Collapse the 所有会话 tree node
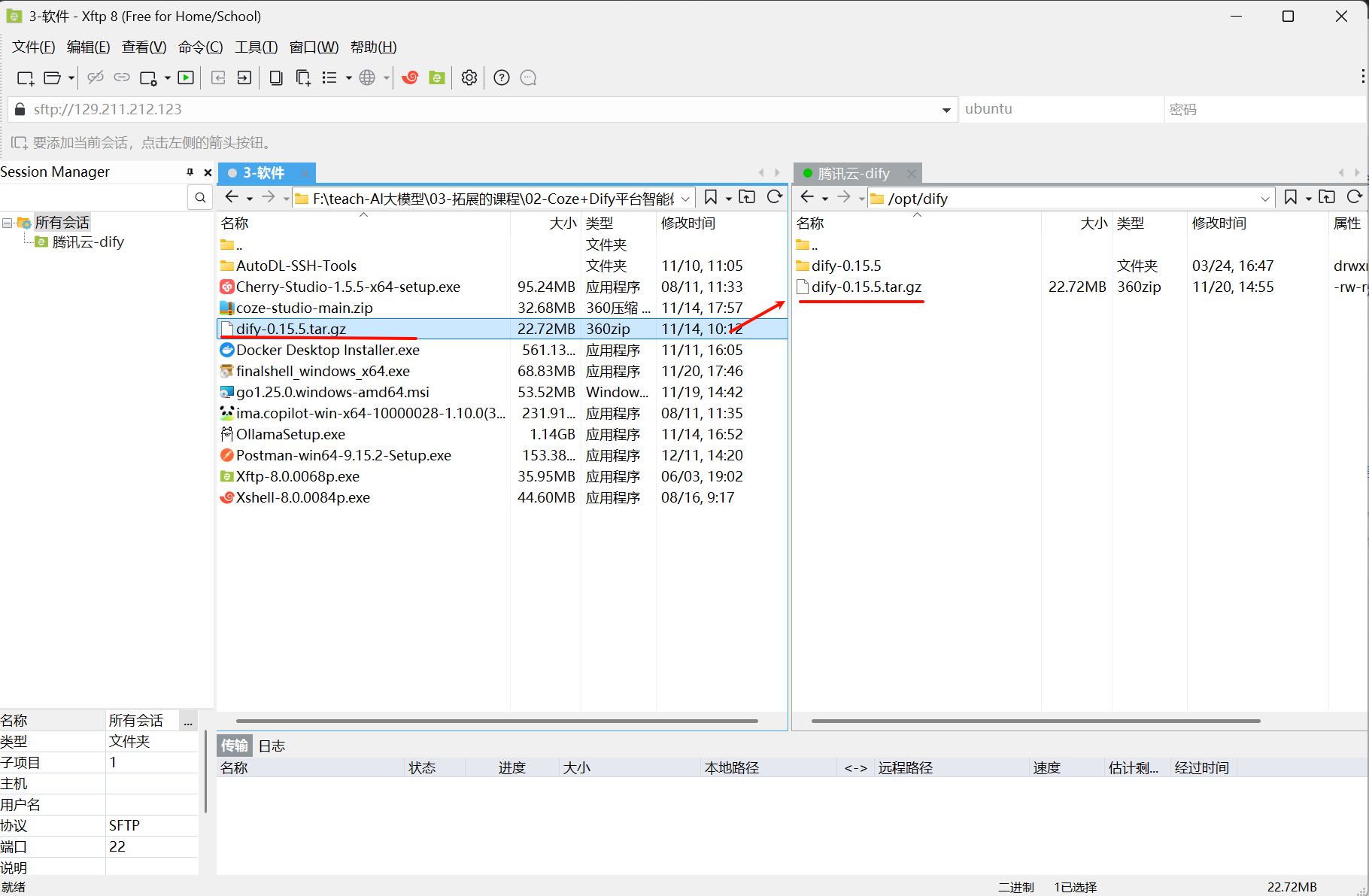 pyautogui.click(x=7, y=223)
